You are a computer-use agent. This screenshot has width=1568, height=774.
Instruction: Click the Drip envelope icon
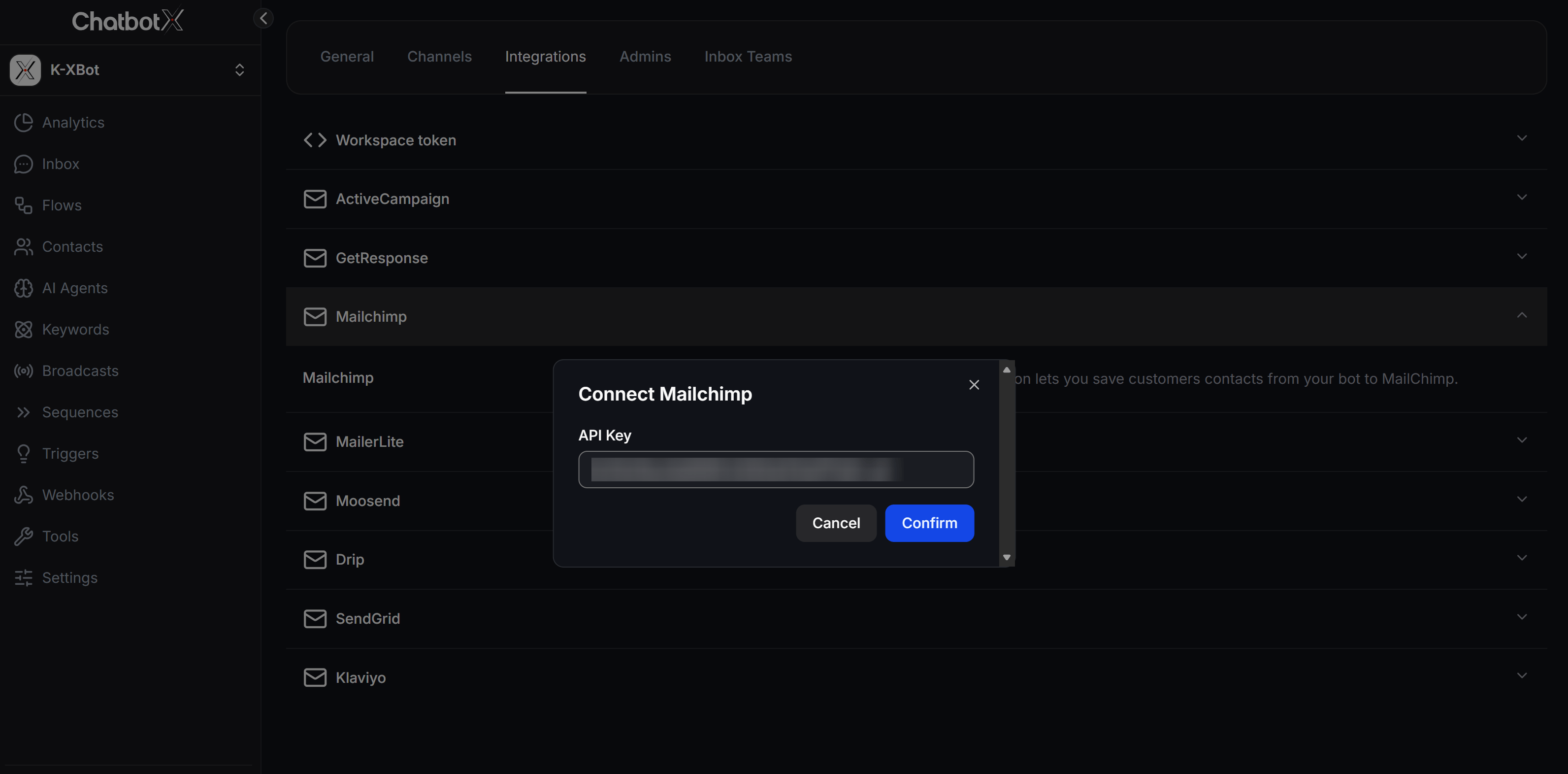coord(315,560)
